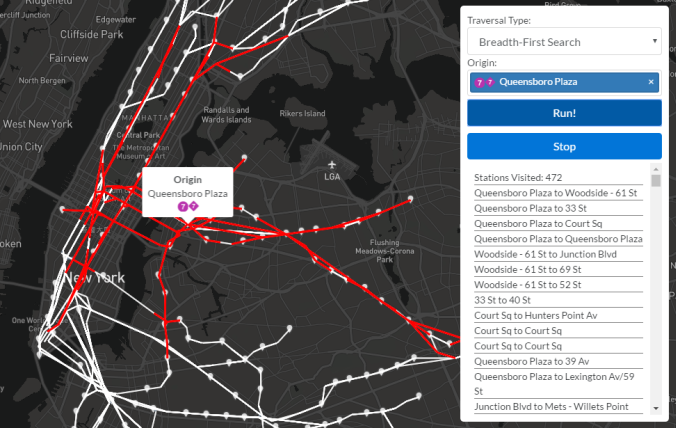Click the first 7 train badge in Origin field

(x=478, y=82)
